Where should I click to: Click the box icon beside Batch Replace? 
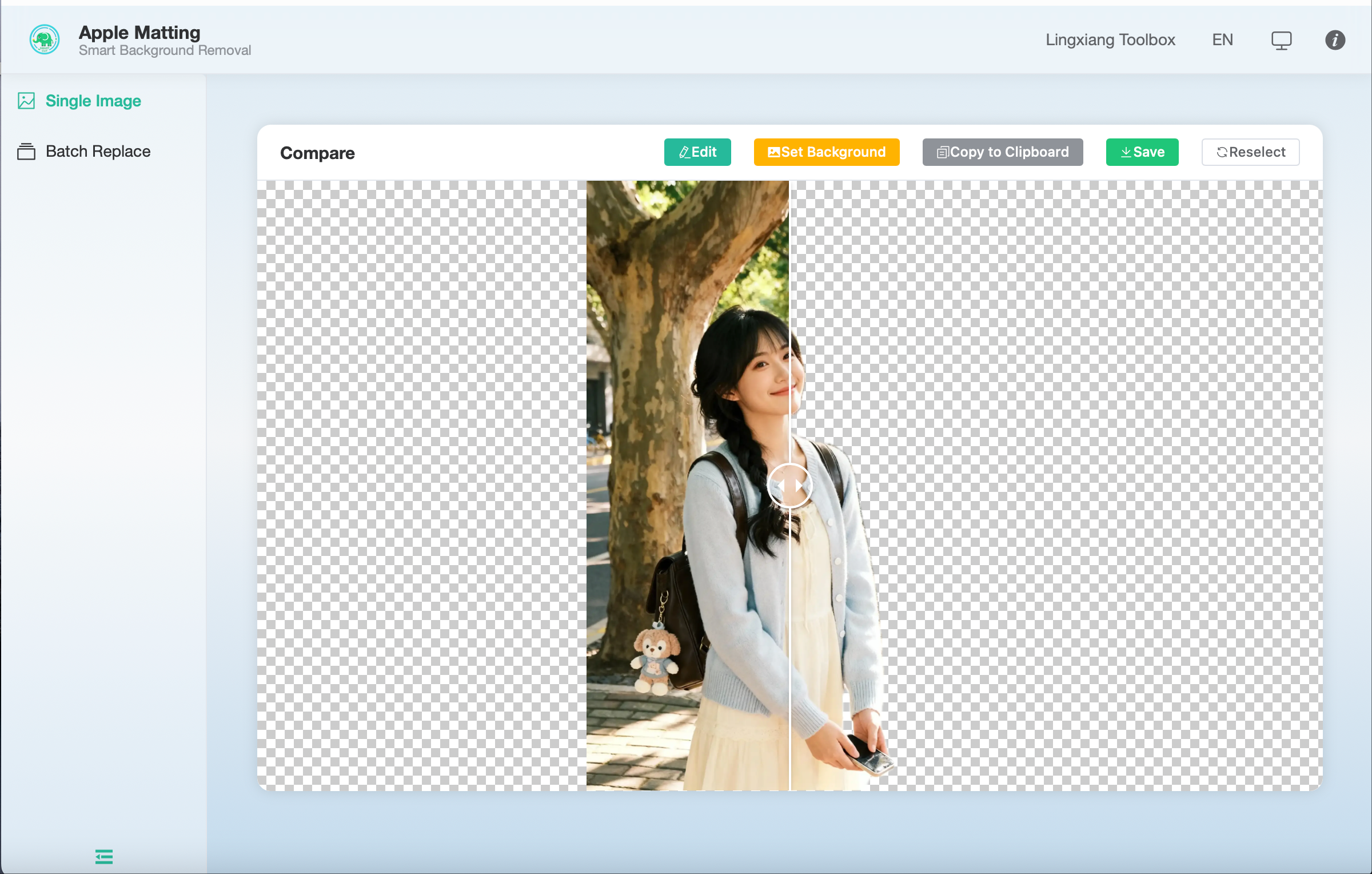[26, 152]
